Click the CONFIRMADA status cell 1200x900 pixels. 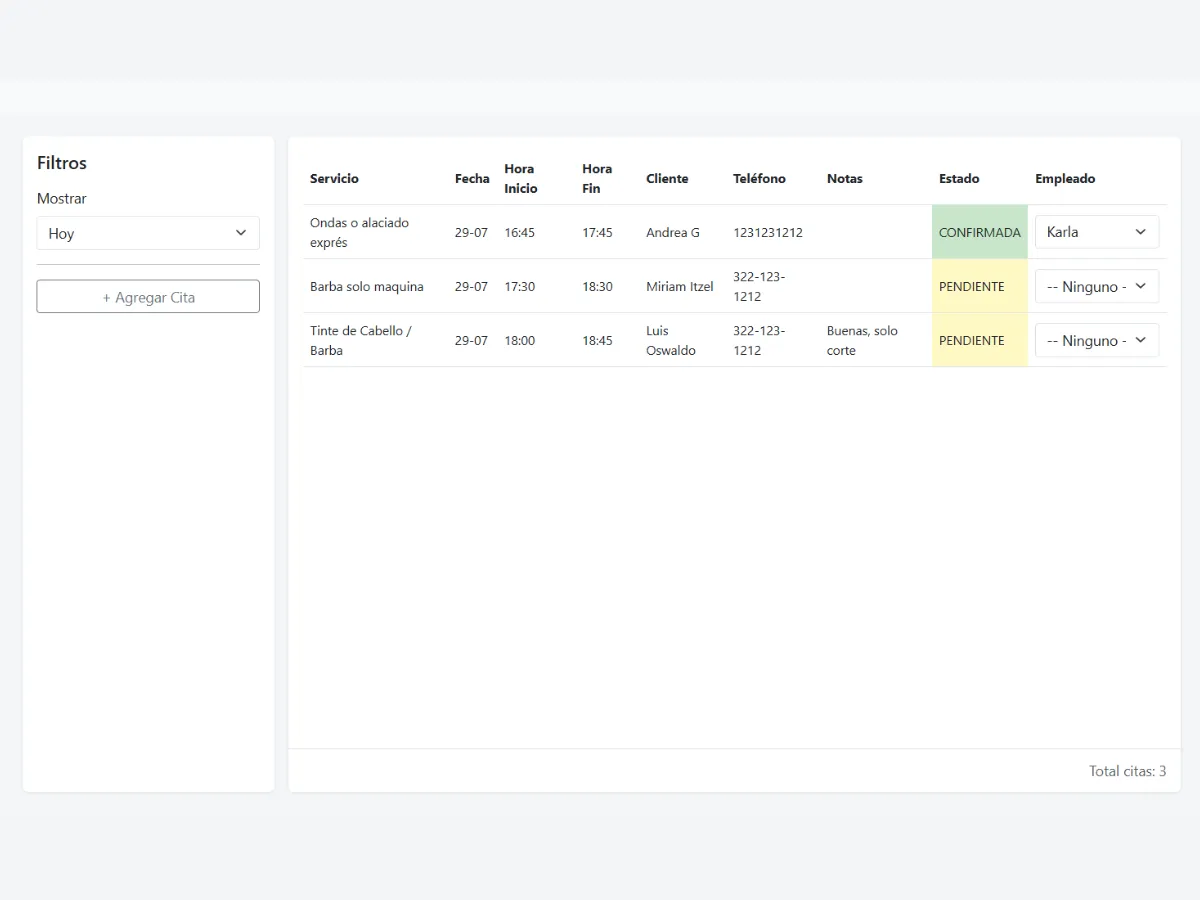point(979,232)
